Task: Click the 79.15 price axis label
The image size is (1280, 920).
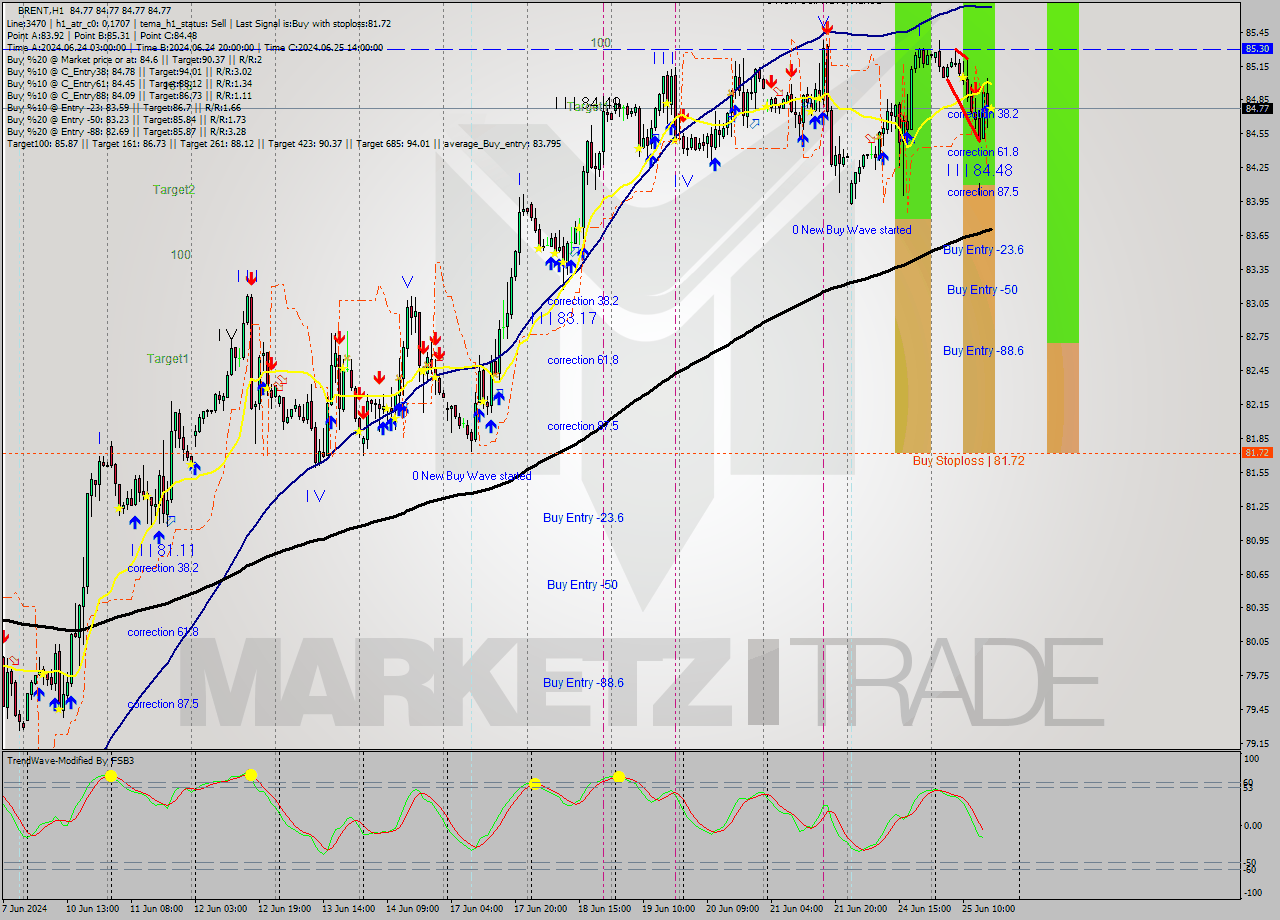Action: (1258, 744)
